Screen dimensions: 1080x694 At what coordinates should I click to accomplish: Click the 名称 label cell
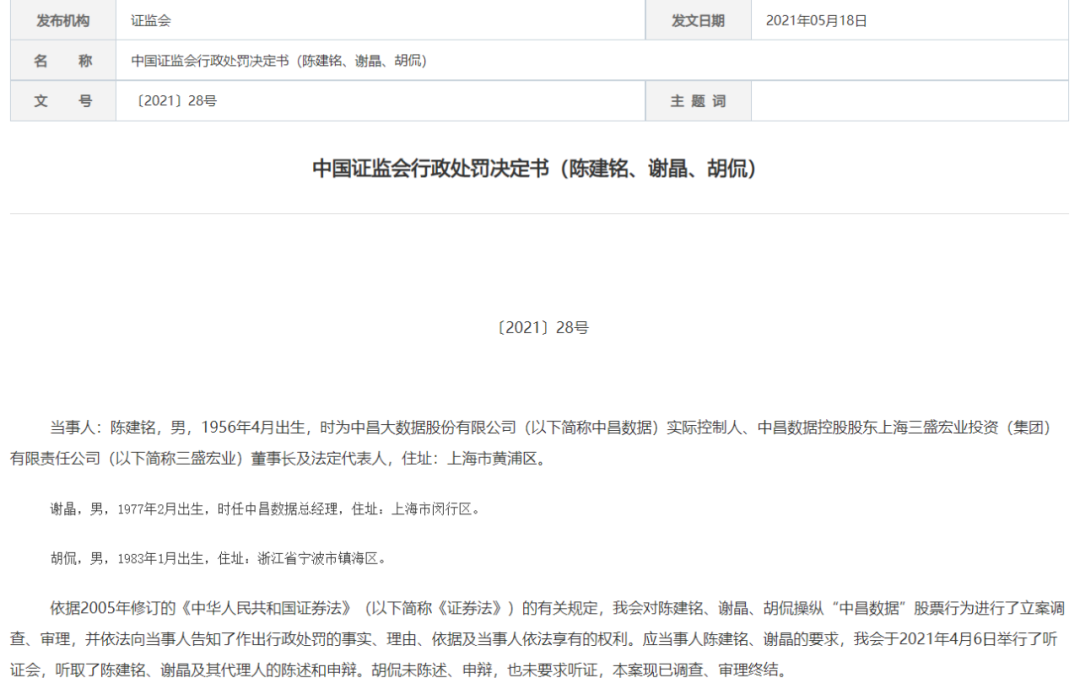pyautogui.click(x=63, y=61)
